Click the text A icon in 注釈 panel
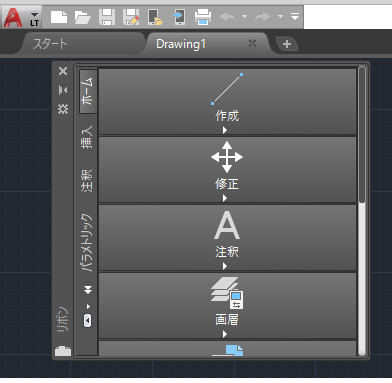The image size is (392, 383). point(227,226)
